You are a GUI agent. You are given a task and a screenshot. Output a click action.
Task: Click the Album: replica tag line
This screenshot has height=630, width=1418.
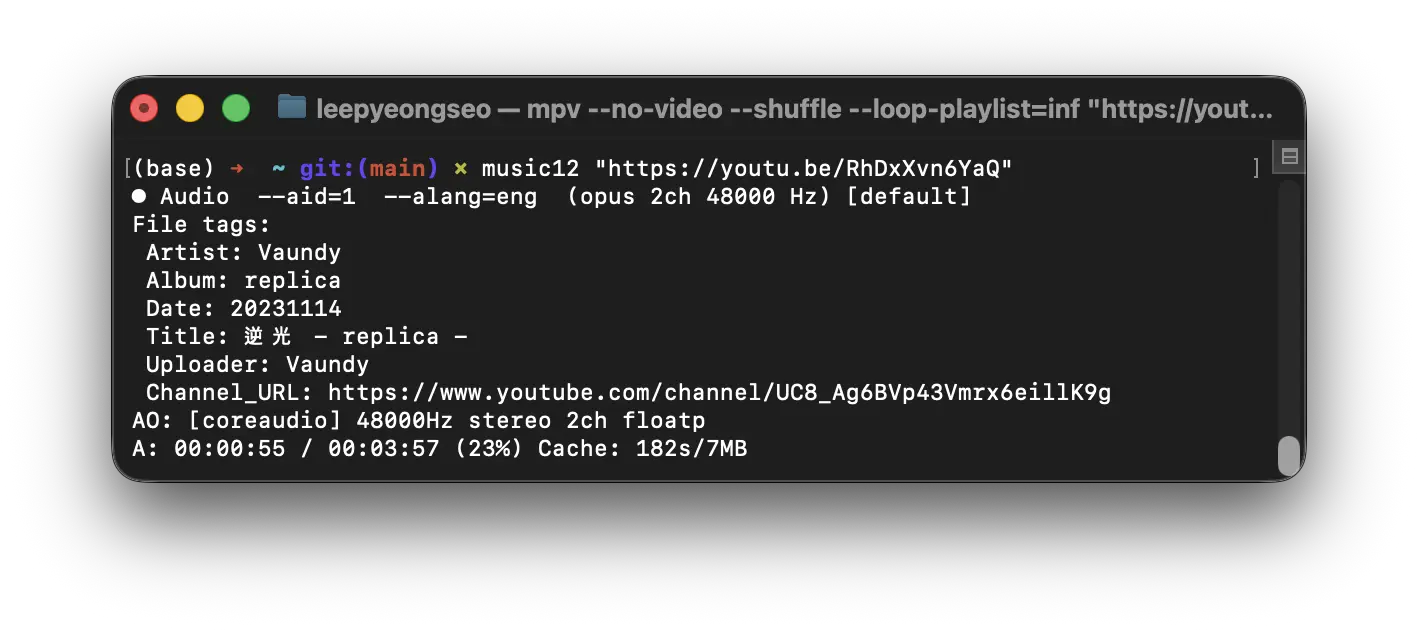coord(243,281)
